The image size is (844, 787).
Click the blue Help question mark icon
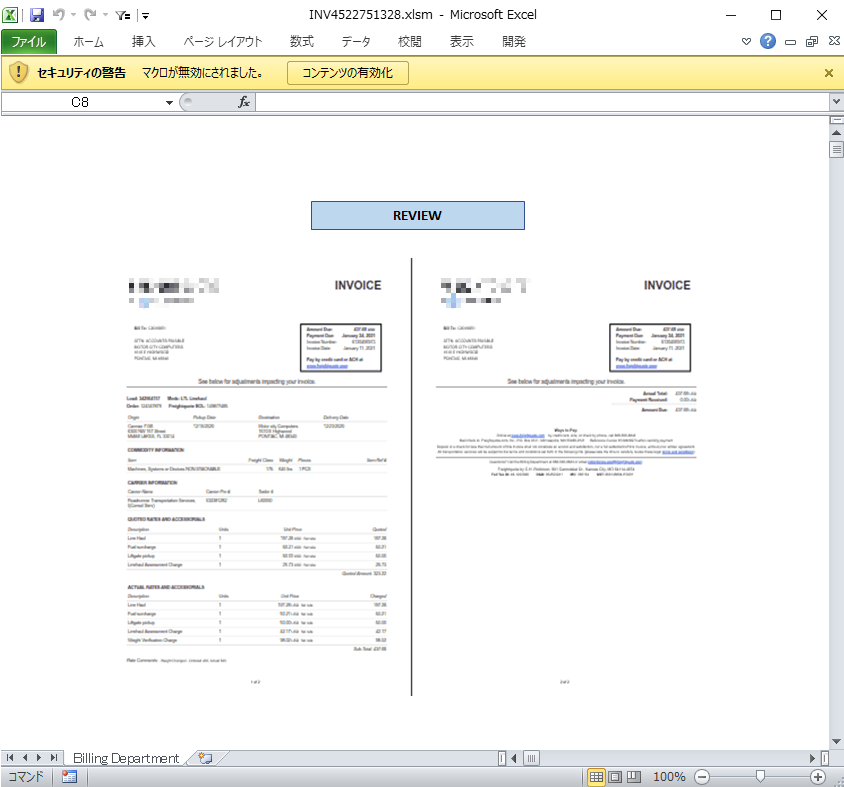click(768, 41)
